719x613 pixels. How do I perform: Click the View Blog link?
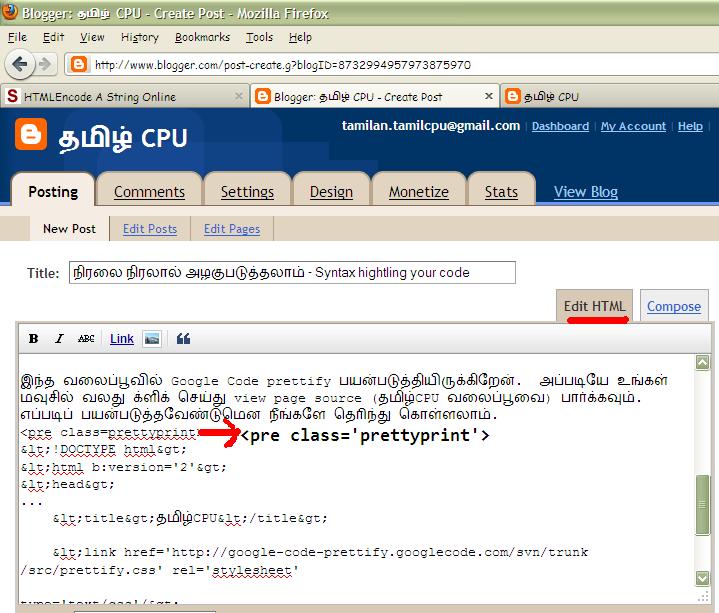[x=586, y=191]
